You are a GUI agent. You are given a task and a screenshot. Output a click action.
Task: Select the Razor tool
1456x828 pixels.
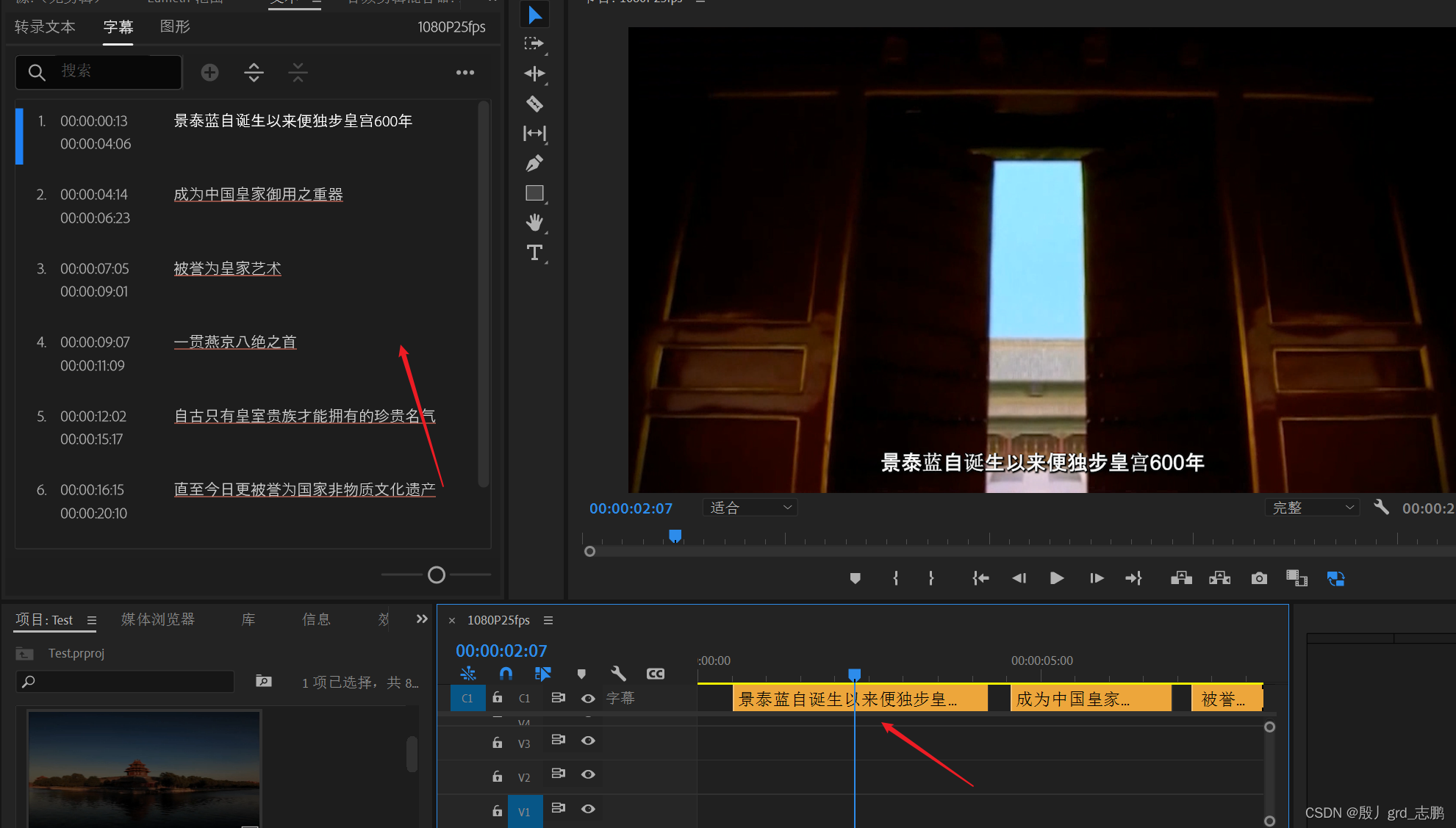point(534,104)
